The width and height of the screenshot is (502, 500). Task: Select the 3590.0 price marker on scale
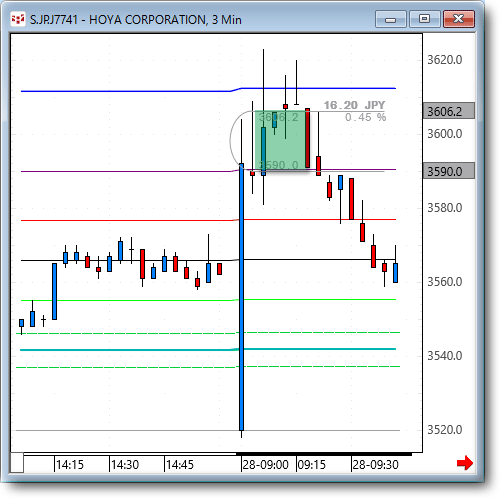[449, 171]
